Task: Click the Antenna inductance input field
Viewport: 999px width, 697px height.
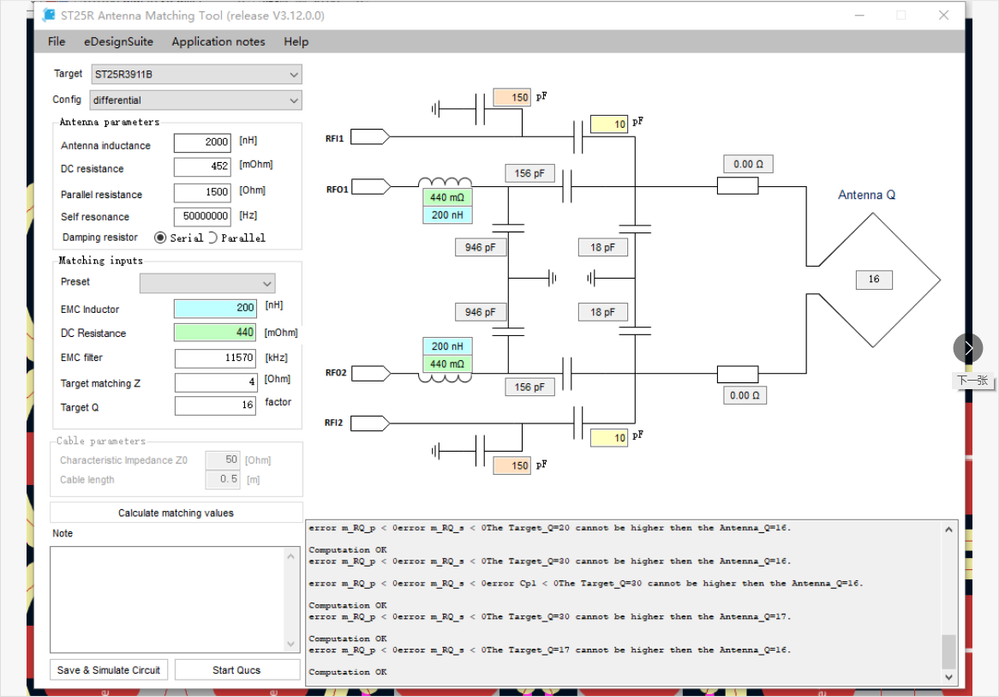Action: click(x=202, y=144)
